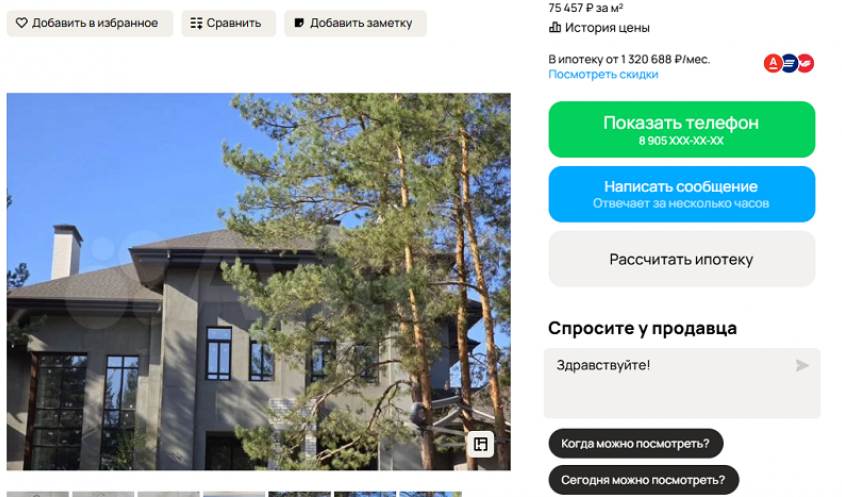Screen dimensions: 842x497
Task: Choose Когда можно посмотреть? quick question
Action: pos(635,443)
